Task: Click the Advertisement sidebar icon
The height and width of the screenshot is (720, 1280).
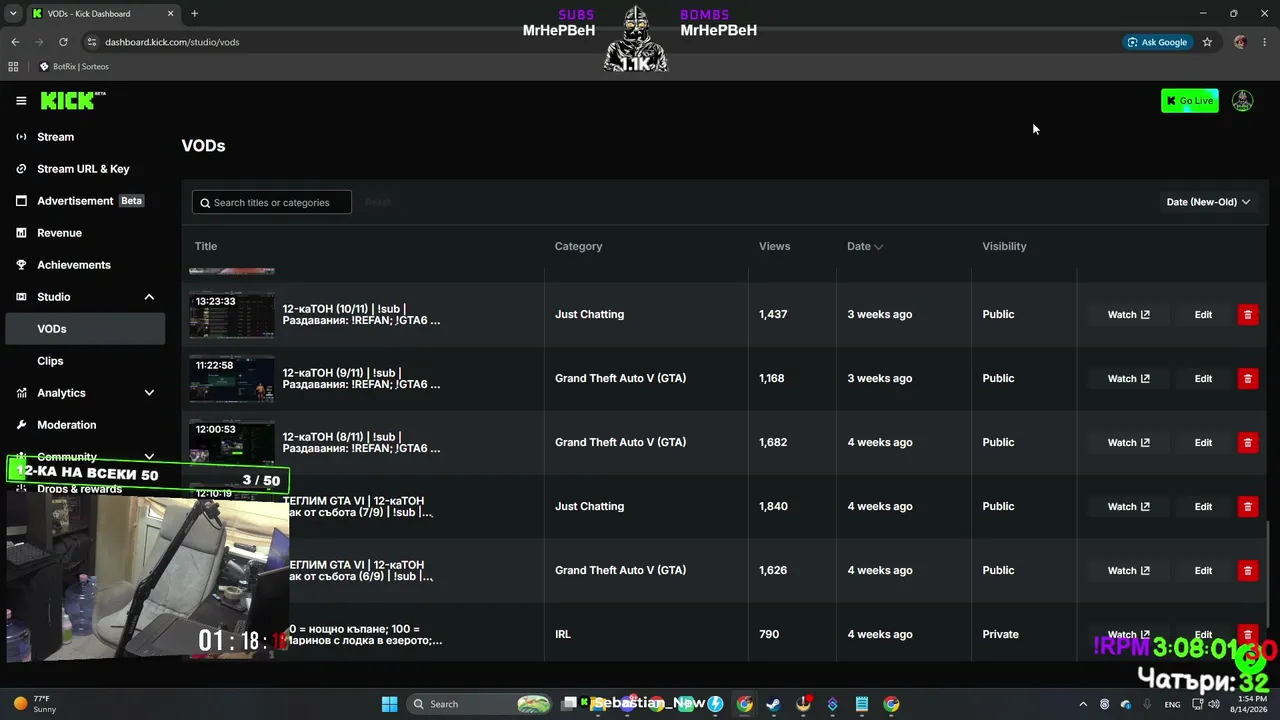Action: coord(21,201)
